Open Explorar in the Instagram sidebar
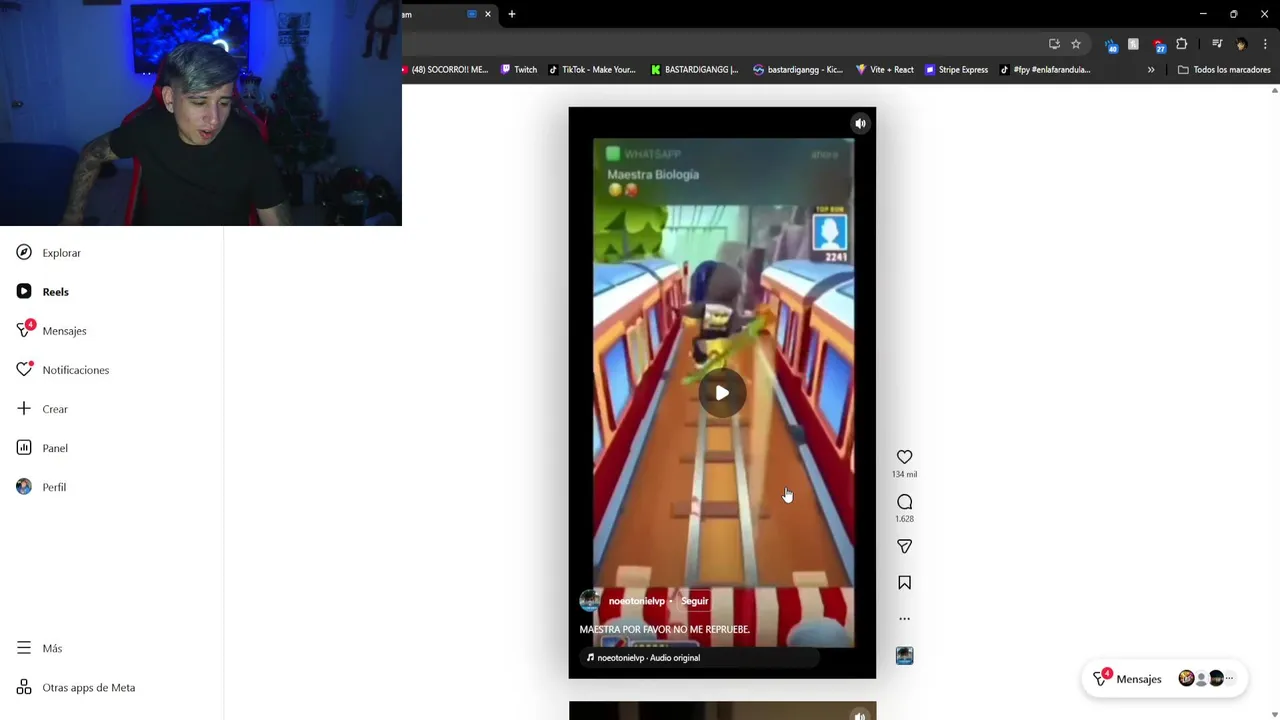Image resolution: width=1280 pixels, height=720 pixels. tap(49, 253)
